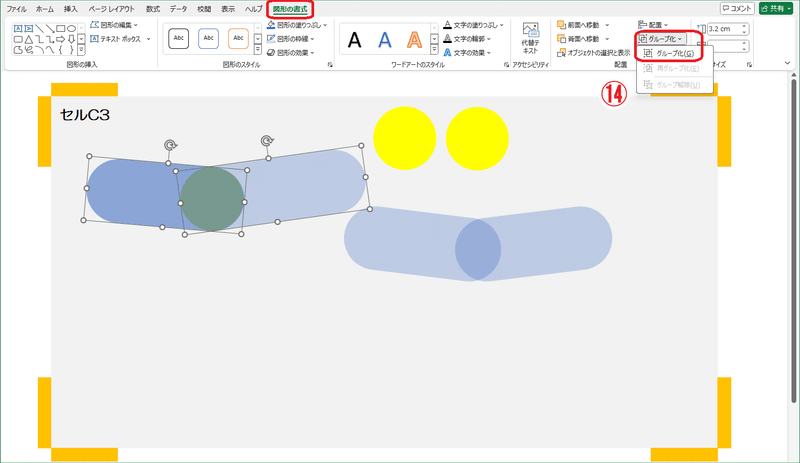Choose the Rectangle shape
Screen dimensions: 800x463
point(61,29)
